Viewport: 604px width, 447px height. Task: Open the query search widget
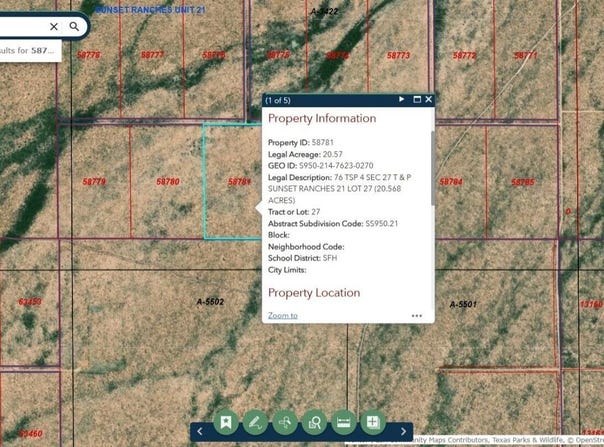coord(314,422)
